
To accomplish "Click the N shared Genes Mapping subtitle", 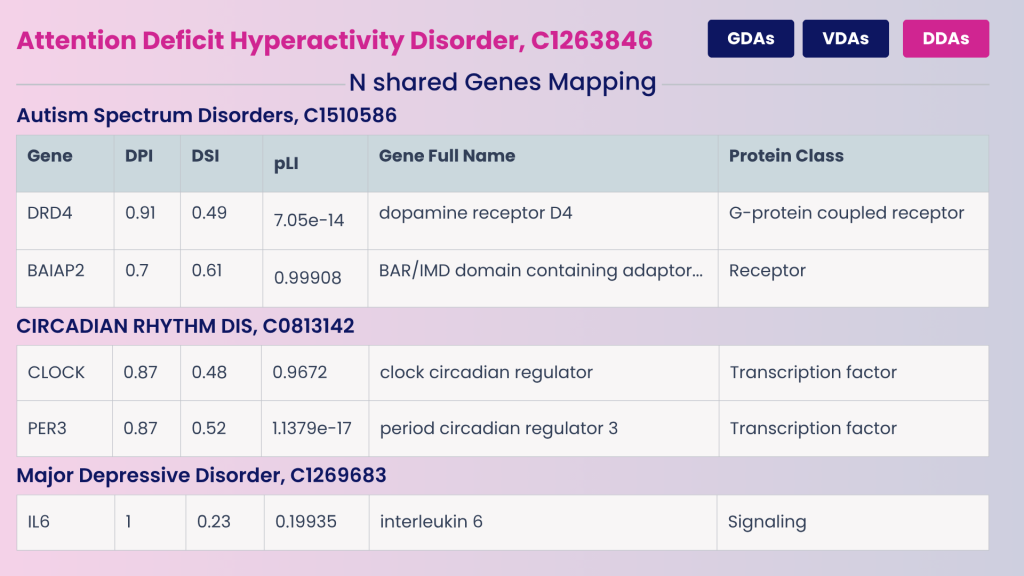I will pyautogui.click(x=501, y=82).
